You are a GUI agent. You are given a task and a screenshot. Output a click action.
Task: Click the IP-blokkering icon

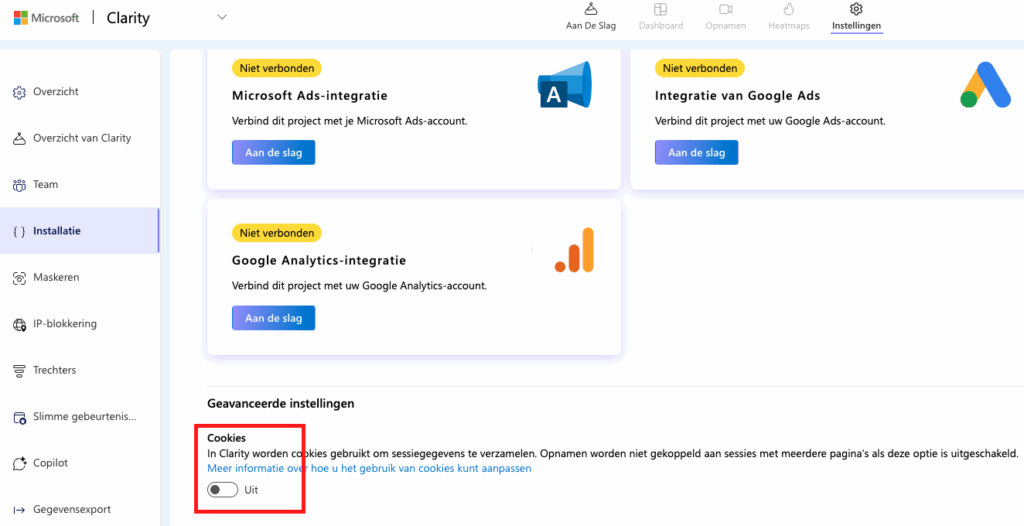19,324
